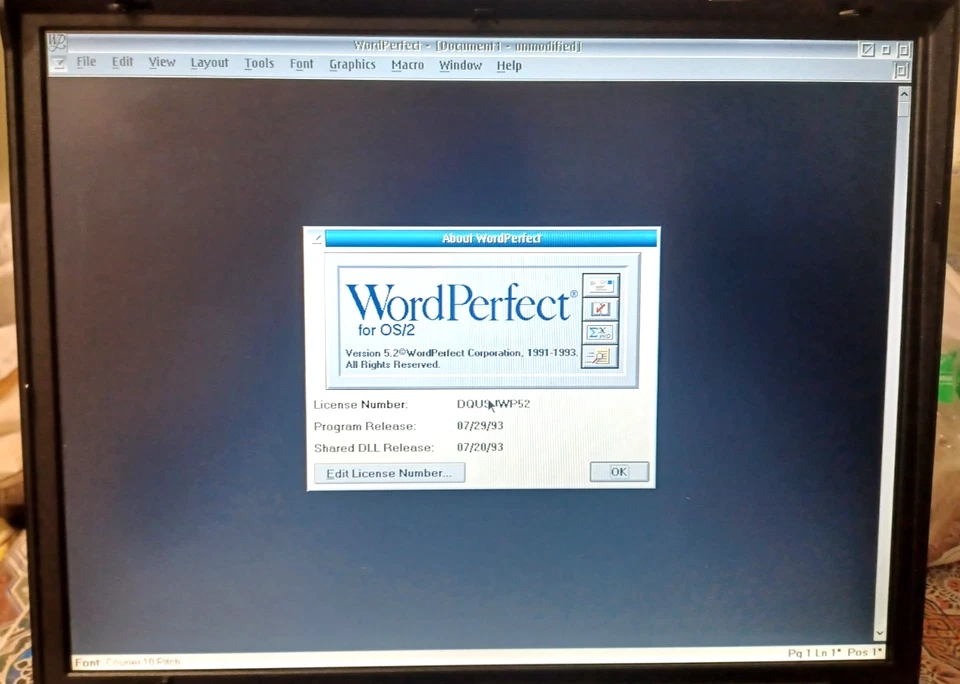This screenshot has width=960, height=684.
Task: Open the Graphics menu
Action: click(x=352, y=63)
